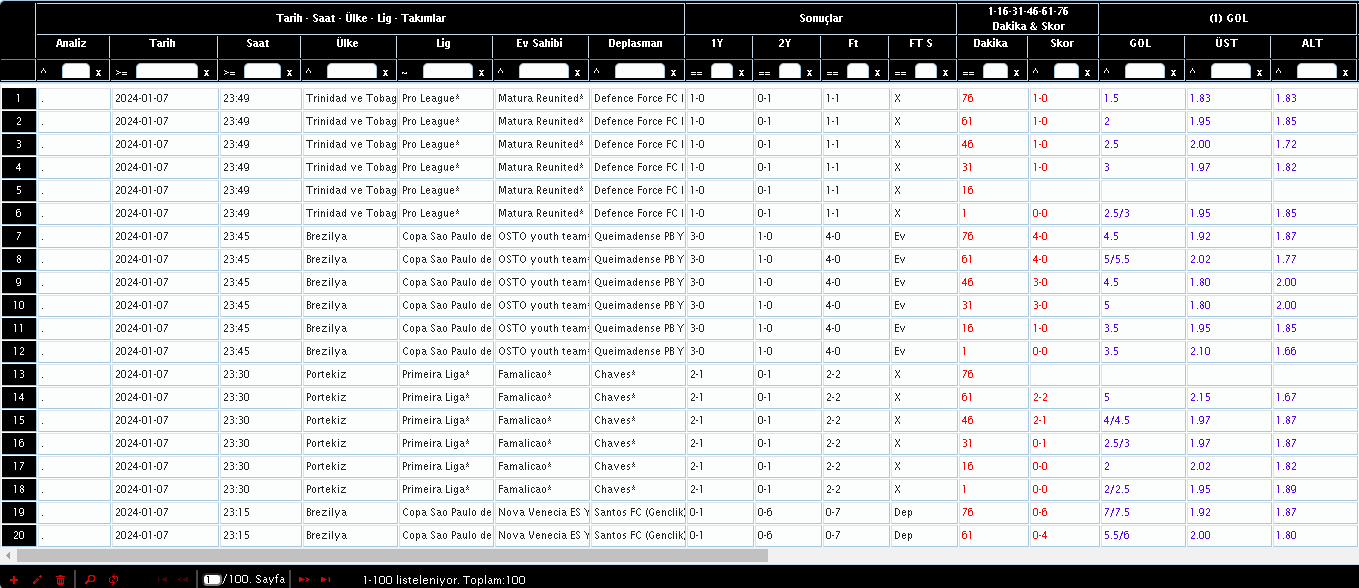Clear the Ev Sahibi filter with its x
1359x588 pixels.
(x=578, y=72)
